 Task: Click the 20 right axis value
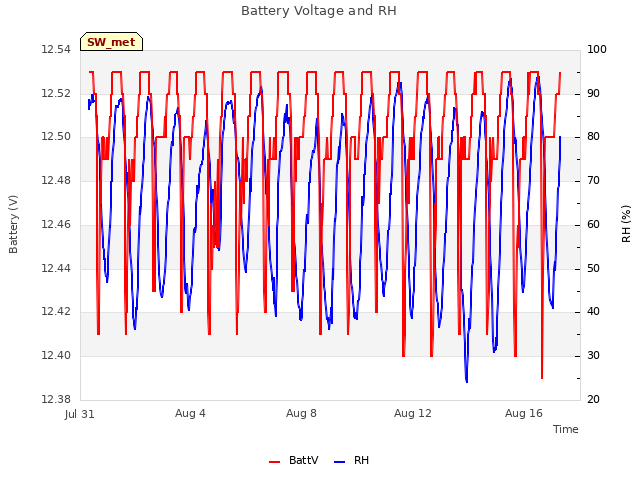point(593,399)
